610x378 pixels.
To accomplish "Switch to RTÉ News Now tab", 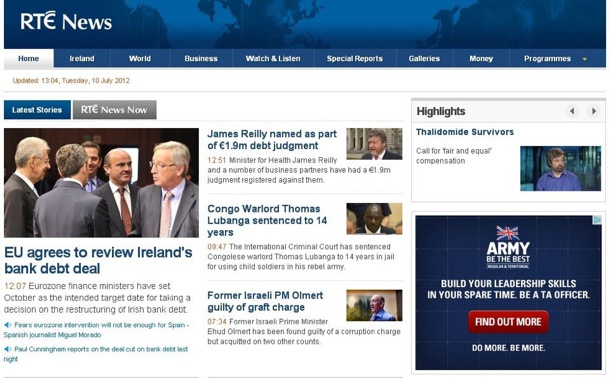I will pos(114,110).
